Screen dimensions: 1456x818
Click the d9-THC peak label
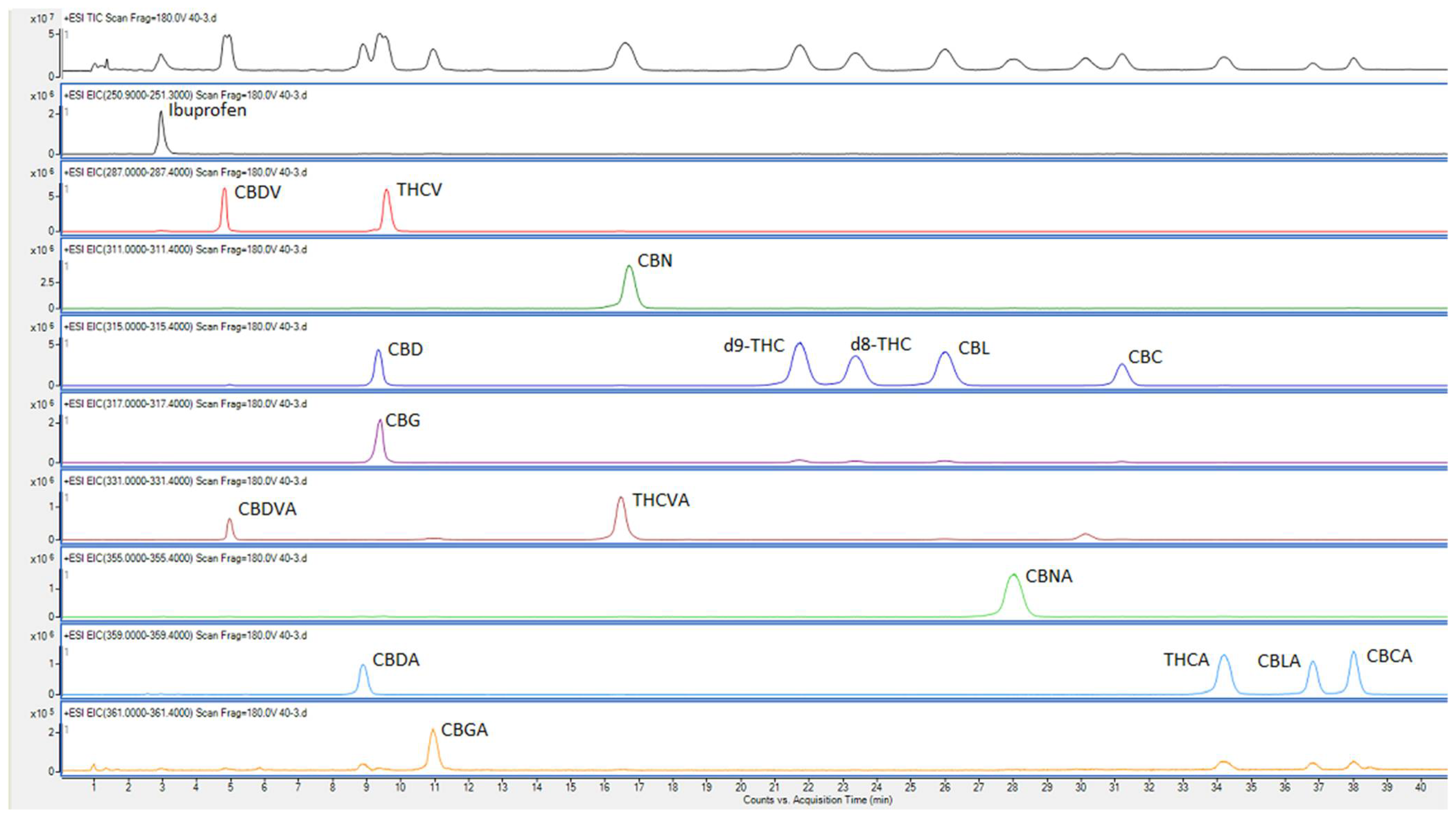753,345
